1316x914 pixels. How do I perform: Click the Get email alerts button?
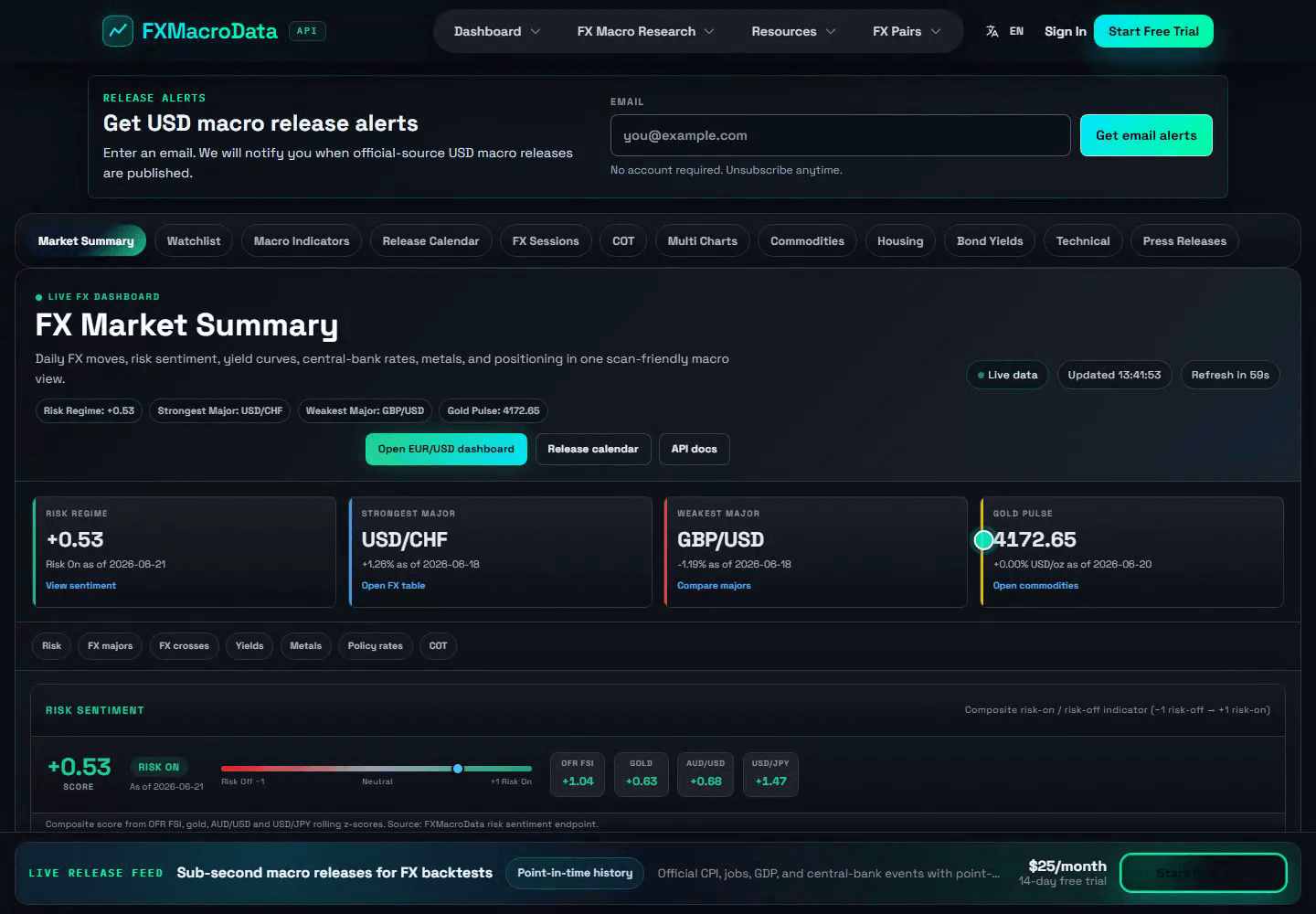pos(1146,135)
